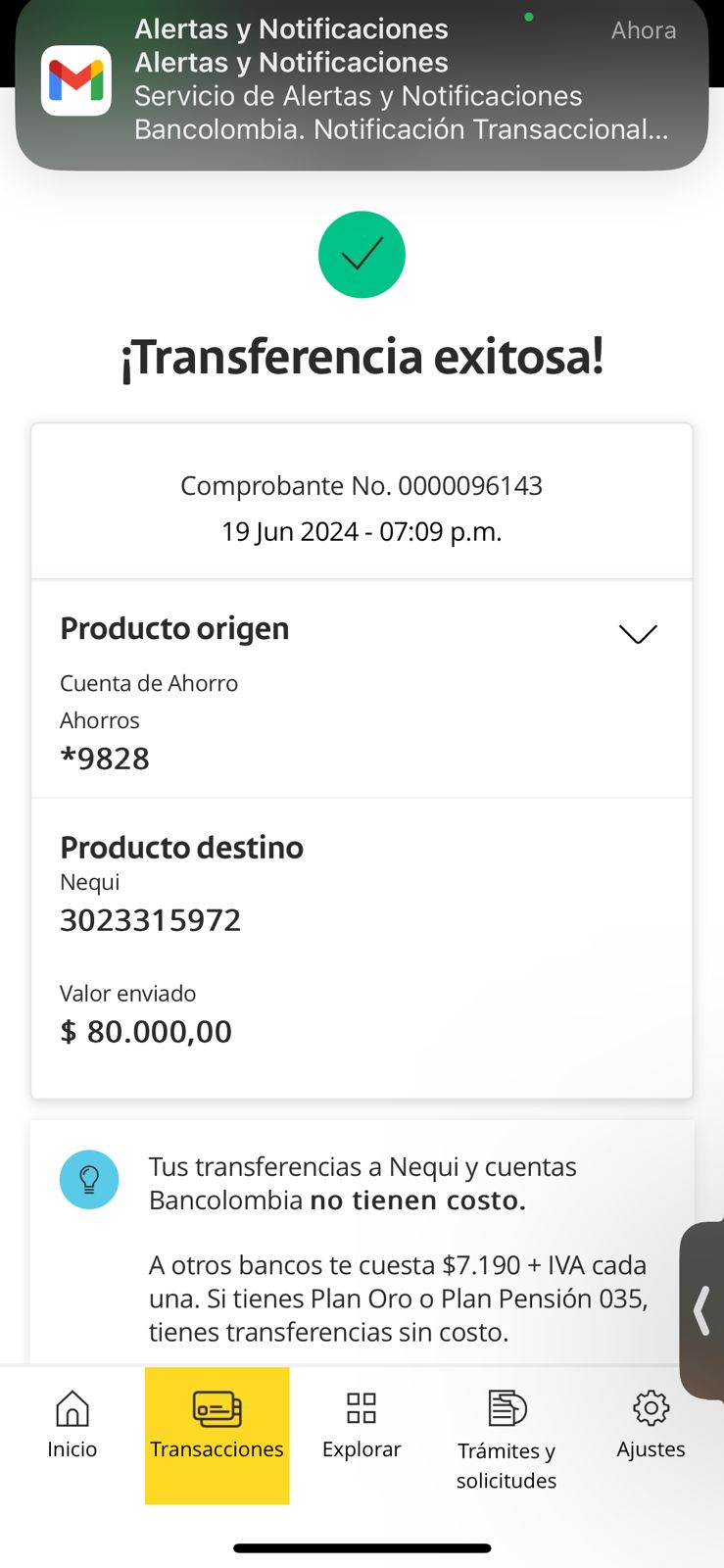This screenshot has width=724, height=1568.
Task: Tap the Trámites y solicitudes document icon
Action: tap(507, 1409)
